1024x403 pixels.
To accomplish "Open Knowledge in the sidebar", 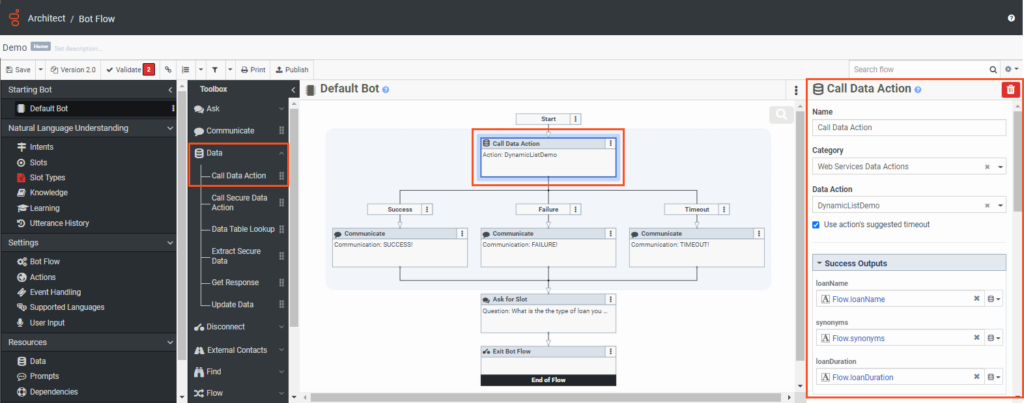I will click(48, 193).
